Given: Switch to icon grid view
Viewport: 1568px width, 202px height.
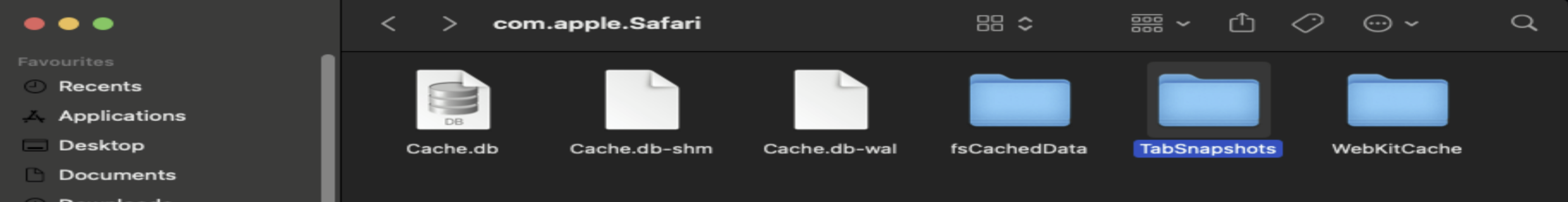Looking at the screenshot, I should (990, 24).
